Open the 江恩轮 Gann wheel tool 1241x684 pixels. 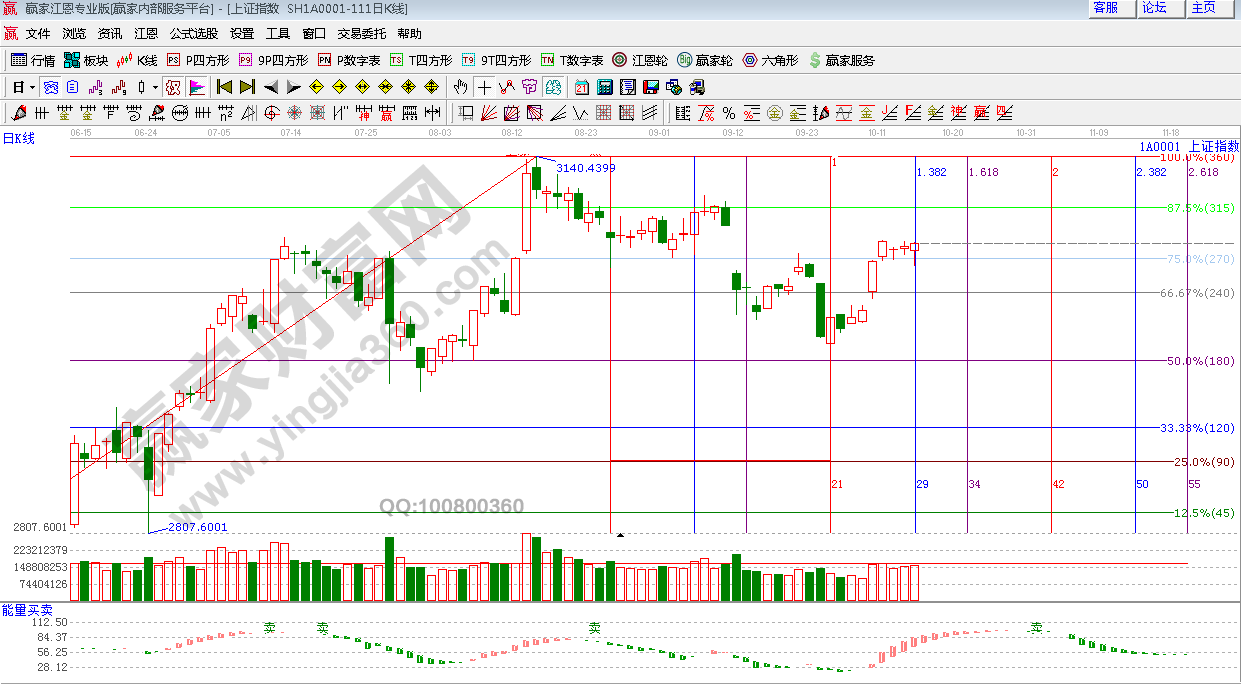tap(640, 60)
